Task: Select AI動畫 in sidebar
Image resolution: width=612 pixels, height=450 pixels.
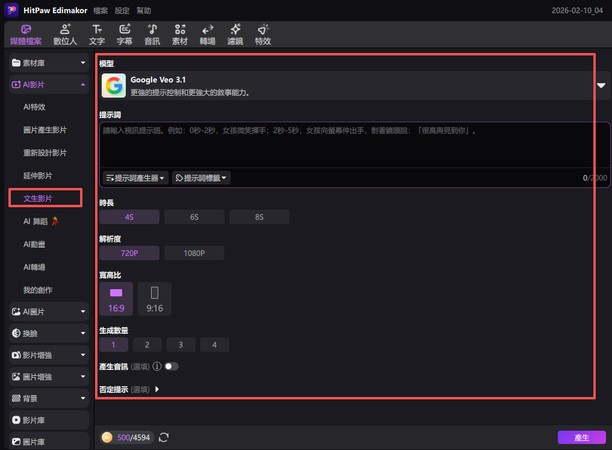Action: pos(34,244)
